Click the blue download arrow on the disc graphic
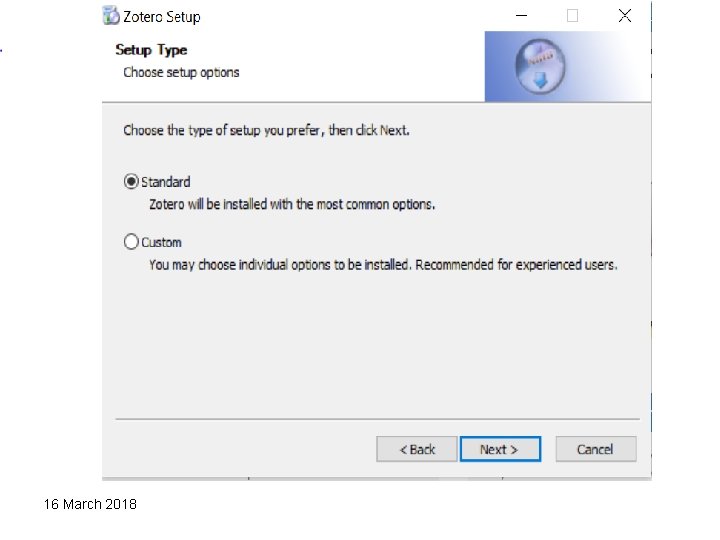 click(540, 81)
